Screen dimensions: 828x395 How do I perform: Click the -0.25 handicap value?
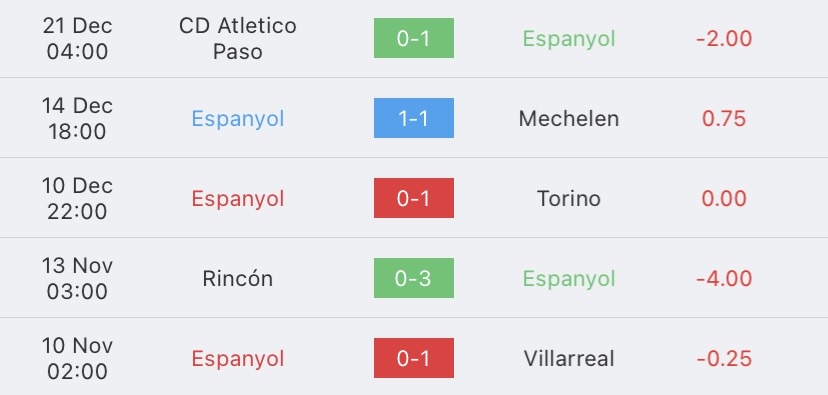click(x=724, y=359)
